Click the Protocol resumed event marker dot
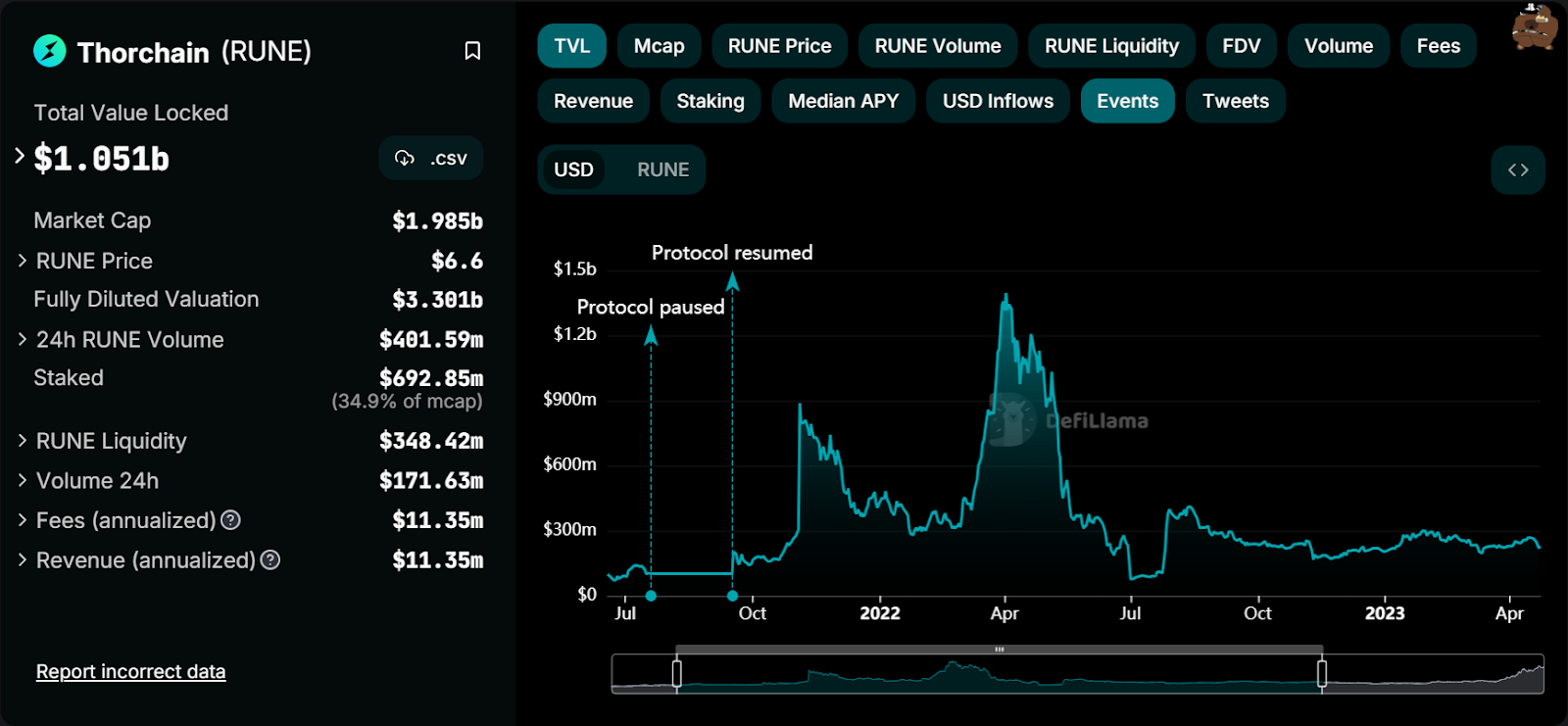 point(732,596)
